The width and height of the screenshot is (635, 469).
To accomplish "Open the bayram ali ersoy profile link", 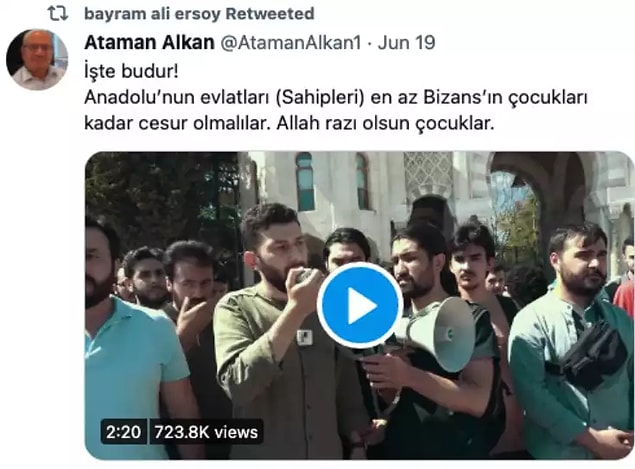I will tap(152, 14).
